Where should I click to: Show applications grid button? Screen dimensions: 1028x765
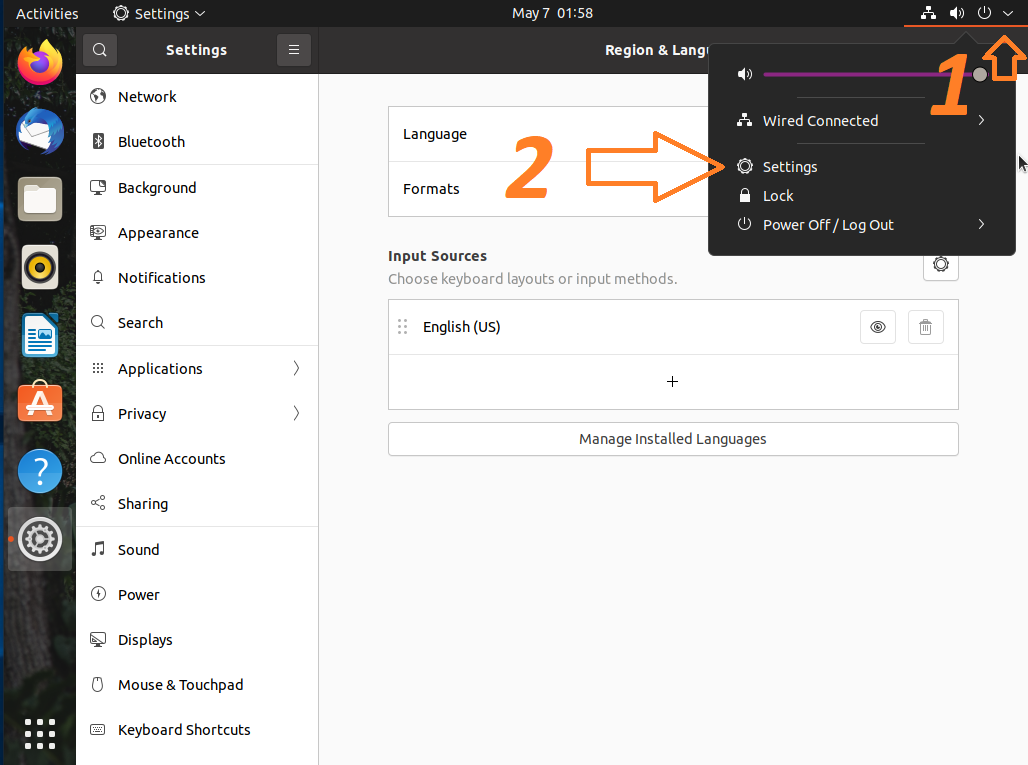[x=40, y=731]
